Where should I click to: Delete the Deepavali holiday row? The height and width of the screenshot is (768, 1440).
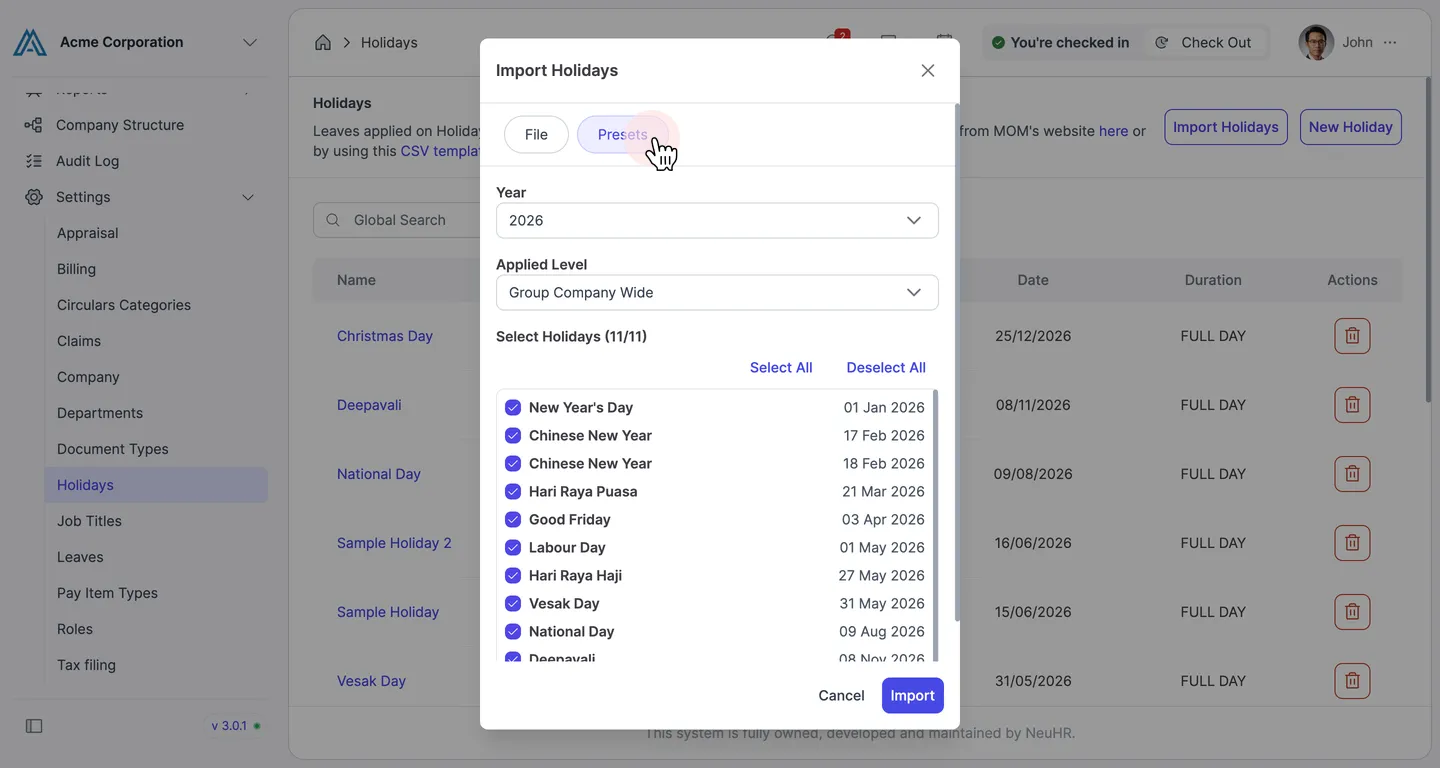(1352, 405)
